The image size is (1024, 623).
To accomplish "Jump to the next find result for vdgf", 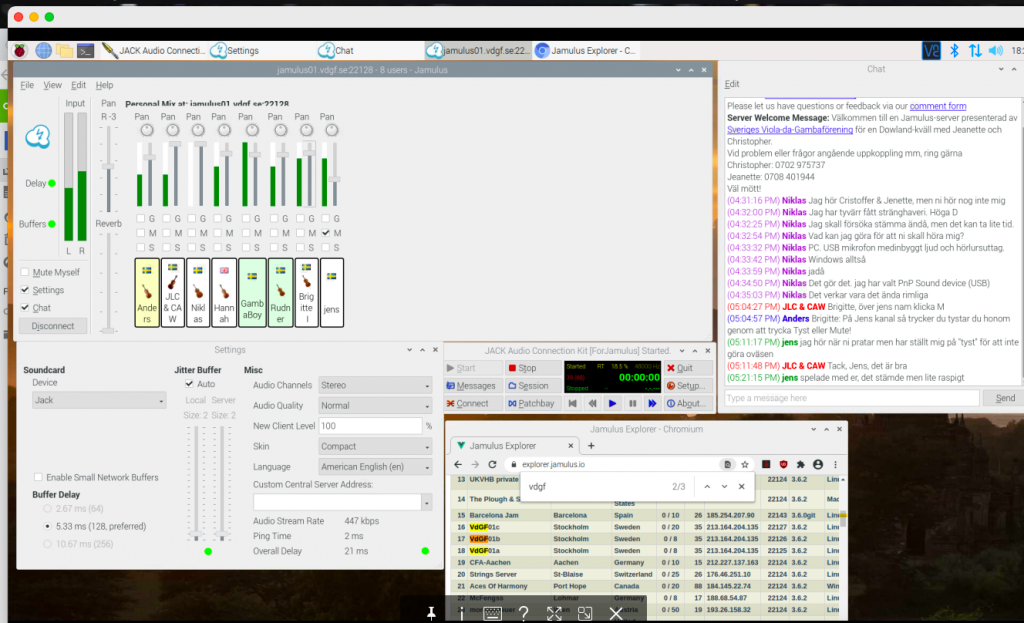I will coord(724,487).
